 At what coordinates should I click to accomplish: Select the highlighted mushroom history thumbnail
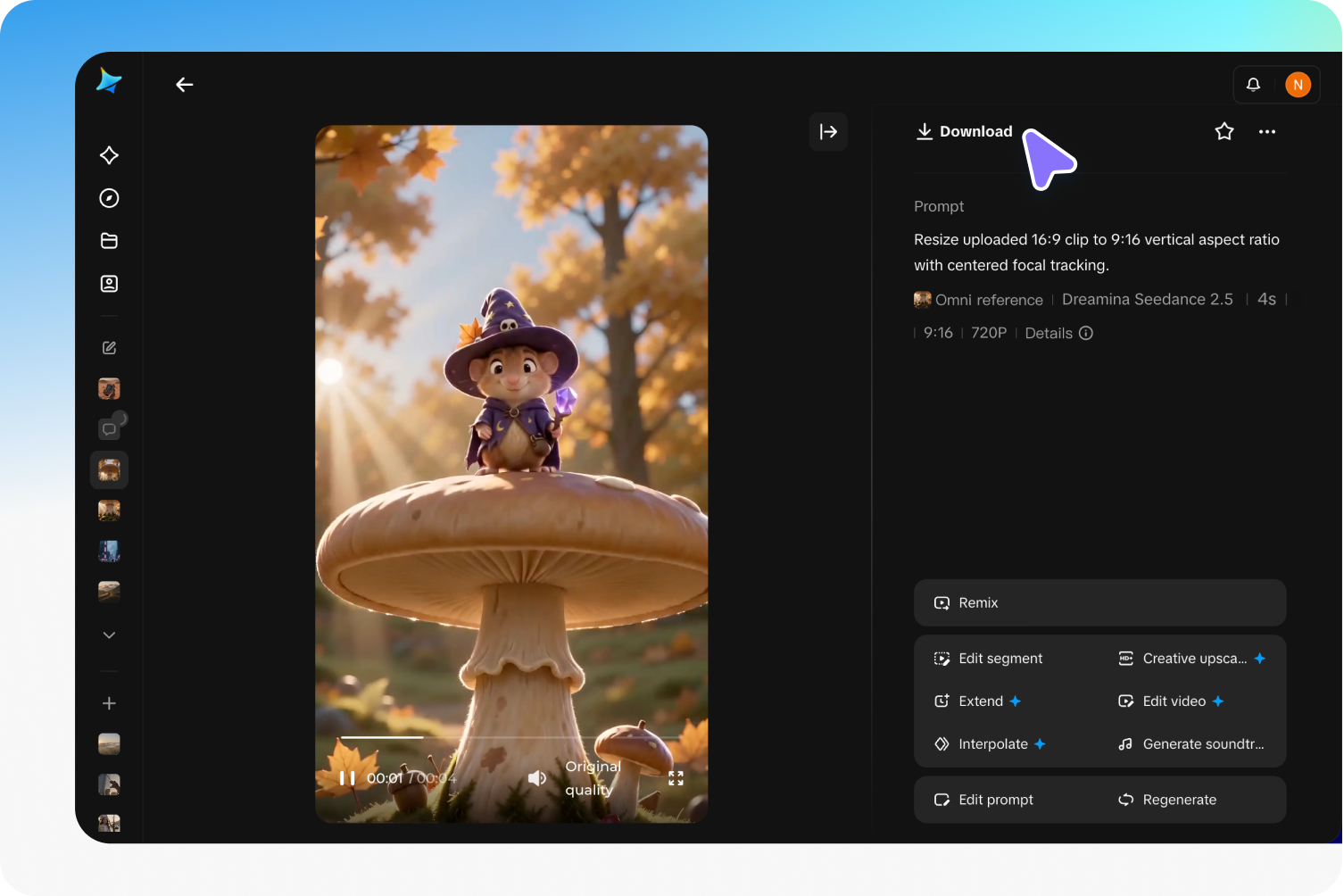(109, 470)
